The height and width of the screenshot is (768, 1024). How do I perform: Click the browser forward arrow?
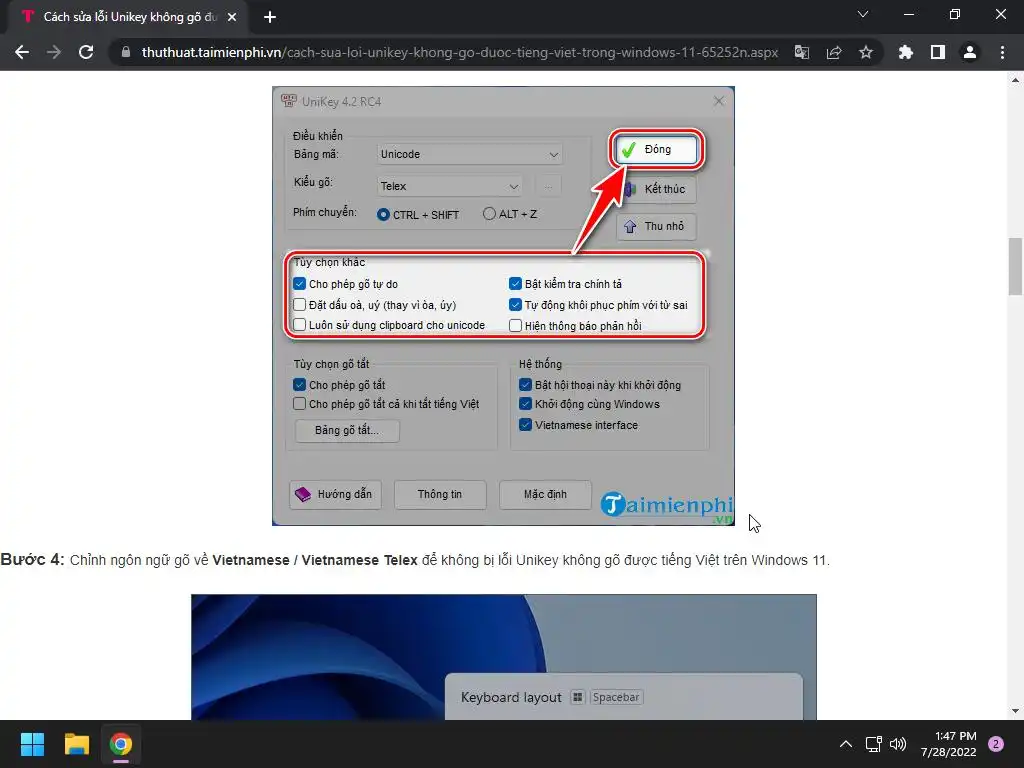tap(54, 52)
